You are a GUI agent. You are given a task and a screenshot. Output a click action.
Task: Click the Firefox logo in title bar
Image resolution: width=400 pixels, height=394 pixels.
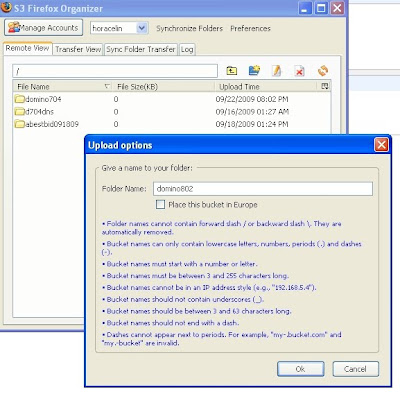click(6, 7)
